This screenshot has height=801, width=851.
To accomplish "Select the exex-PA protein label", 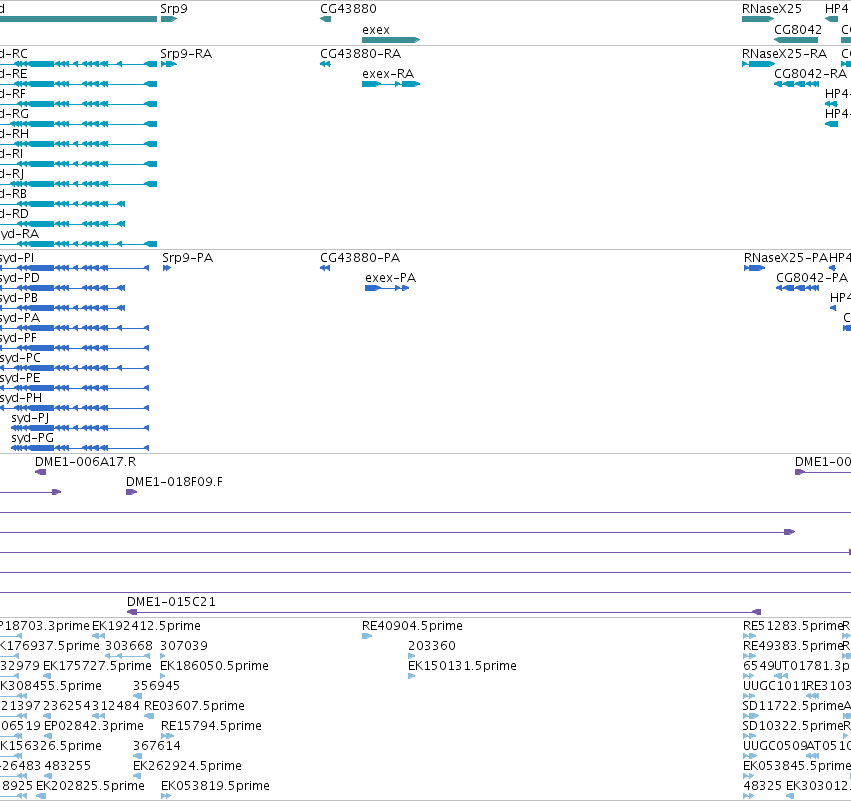I will [x=390, y=278].
